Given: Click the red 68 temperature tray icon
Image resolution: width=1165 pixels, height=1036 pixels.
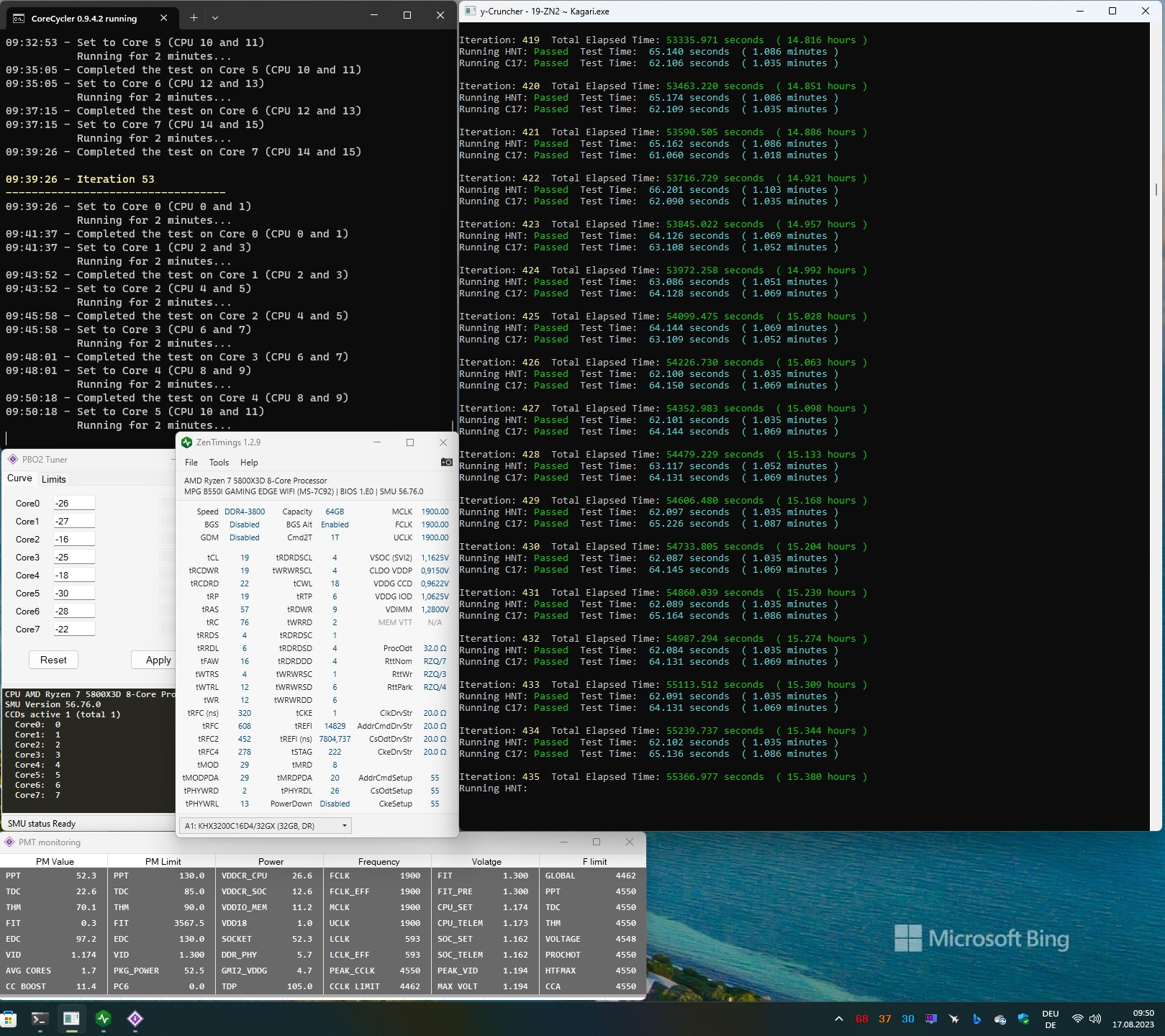Looking at the screenshot, I should (x=862, y=1019).
